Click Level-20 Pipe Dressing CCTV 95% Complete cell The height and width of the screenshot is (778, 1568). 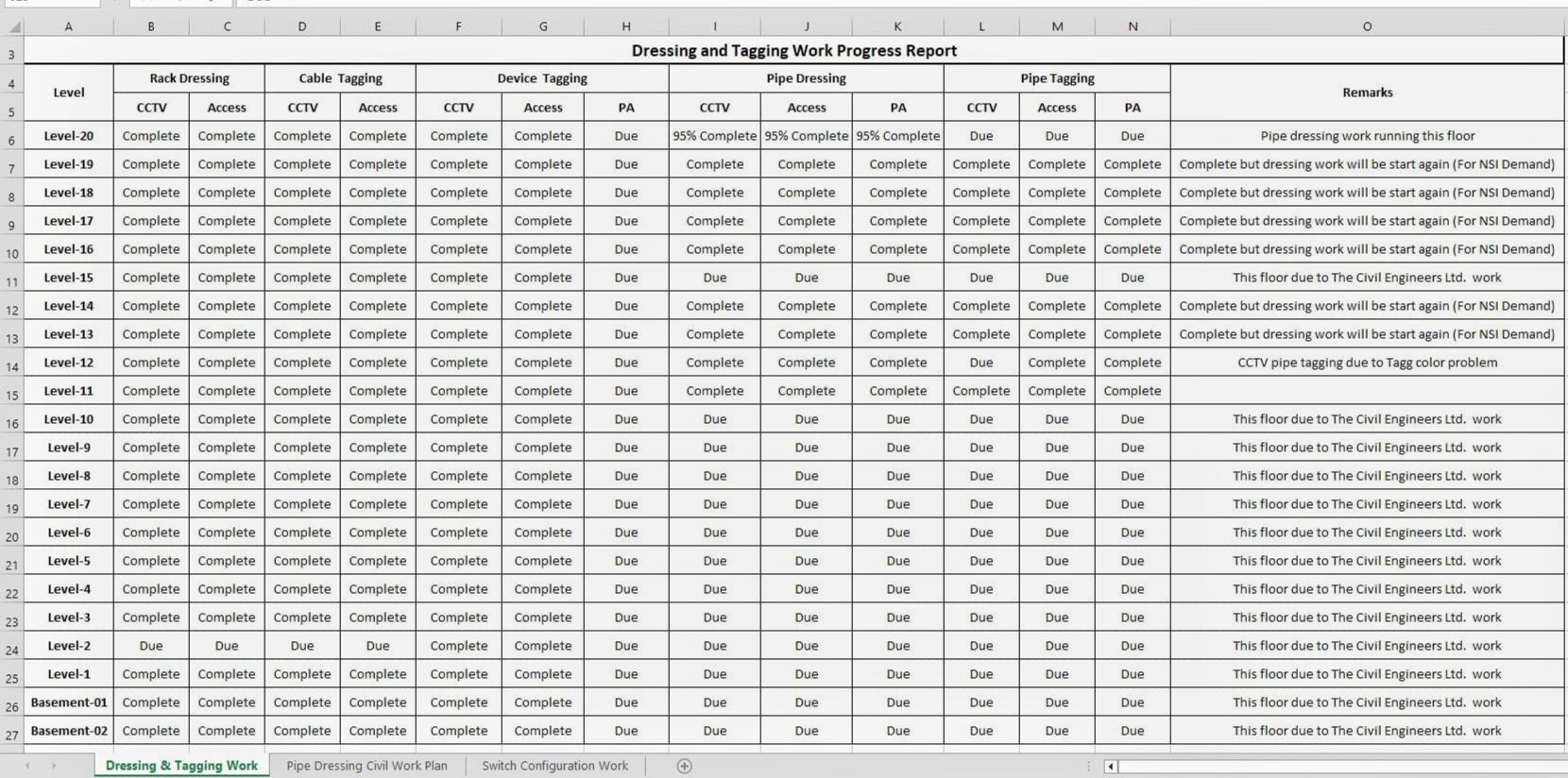[x=714, y=136]
